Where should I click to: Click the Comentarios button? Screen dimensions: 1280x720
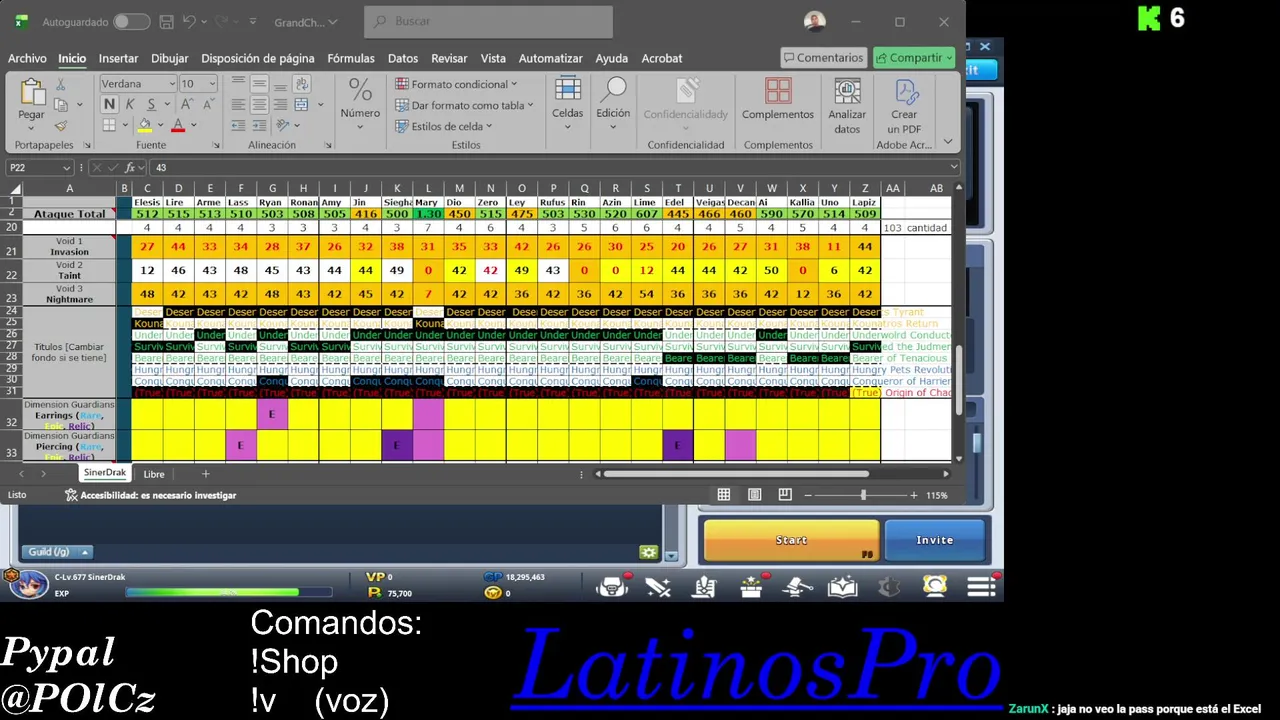[823, 58]
